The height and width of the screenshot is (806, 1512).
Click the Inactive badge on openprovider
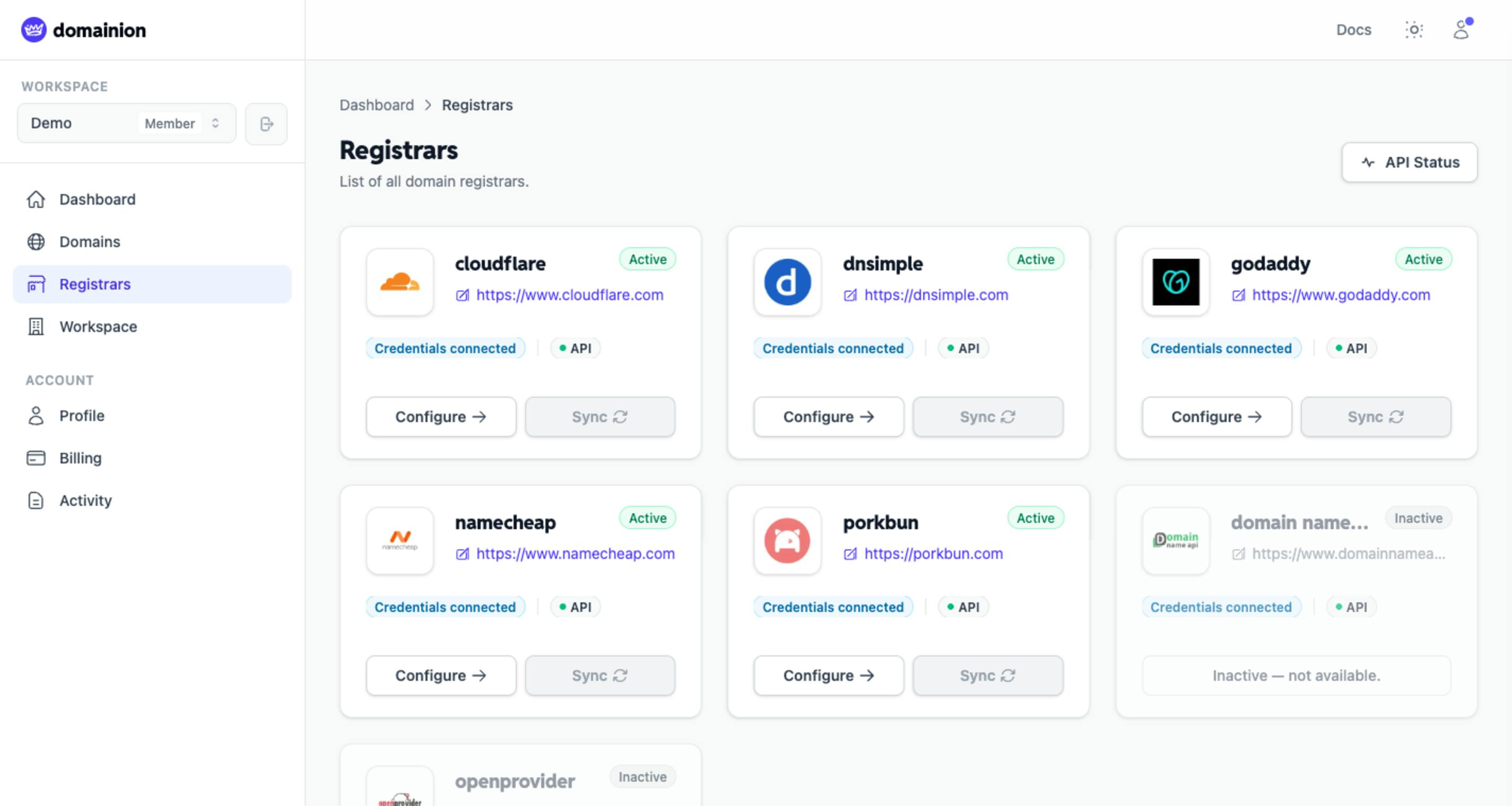coord(642,777)
